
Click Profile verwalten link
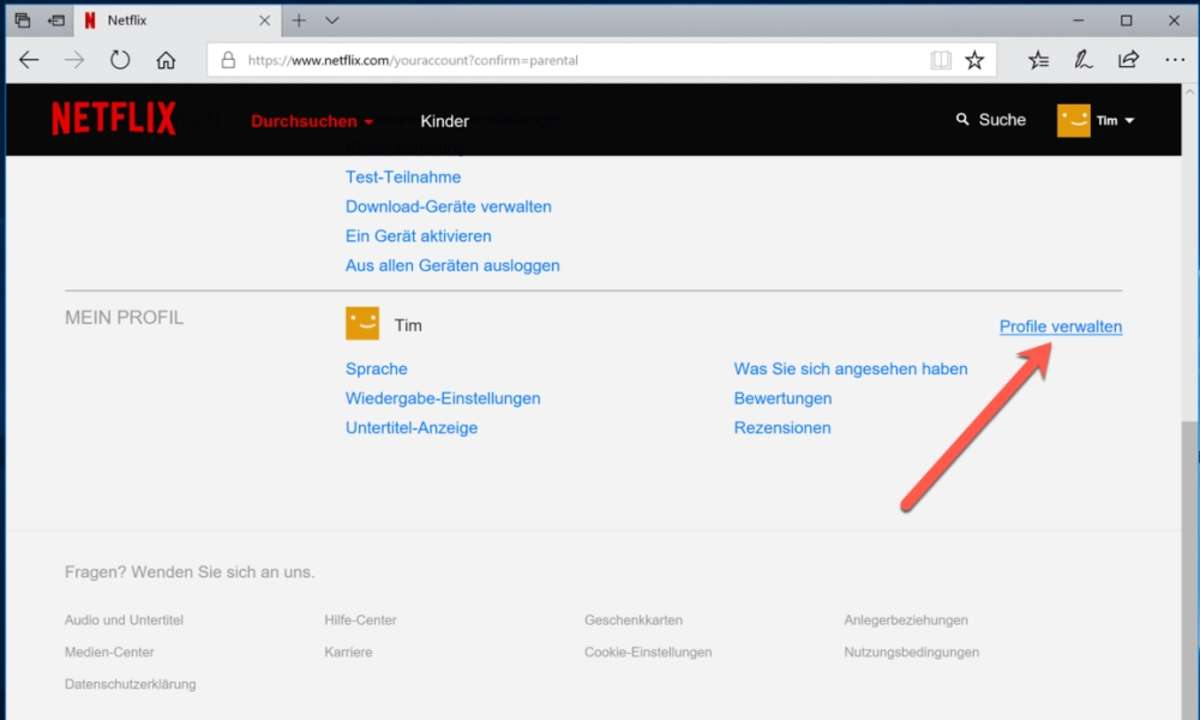1061,327
